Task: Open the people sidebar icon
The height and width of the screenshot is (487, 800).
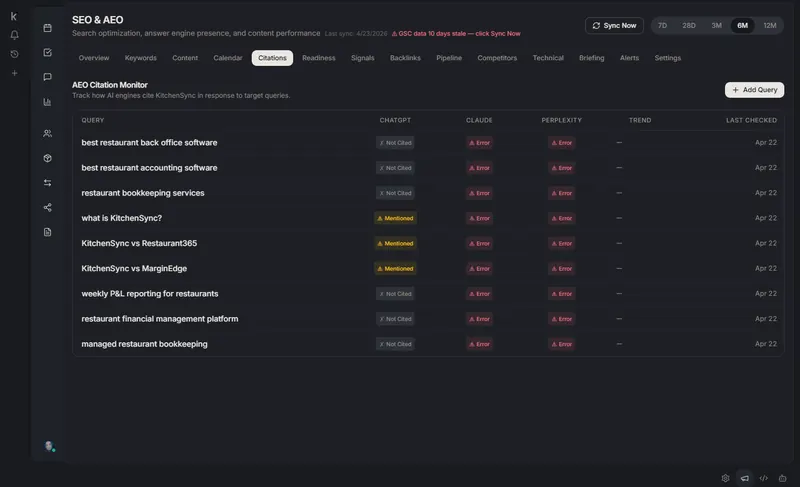Action: tap(47, 133)
